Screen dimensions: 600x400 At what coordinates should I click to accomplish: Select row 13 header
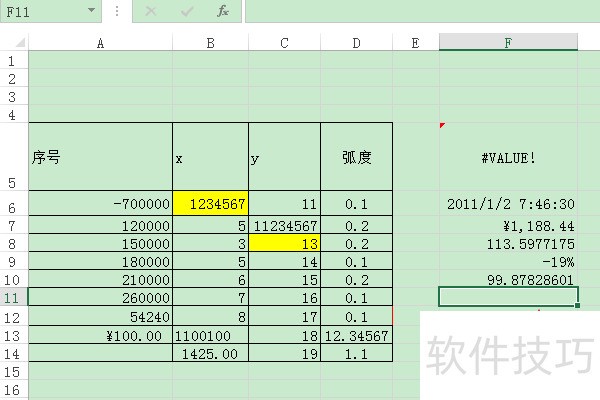[x=12, y=335]
